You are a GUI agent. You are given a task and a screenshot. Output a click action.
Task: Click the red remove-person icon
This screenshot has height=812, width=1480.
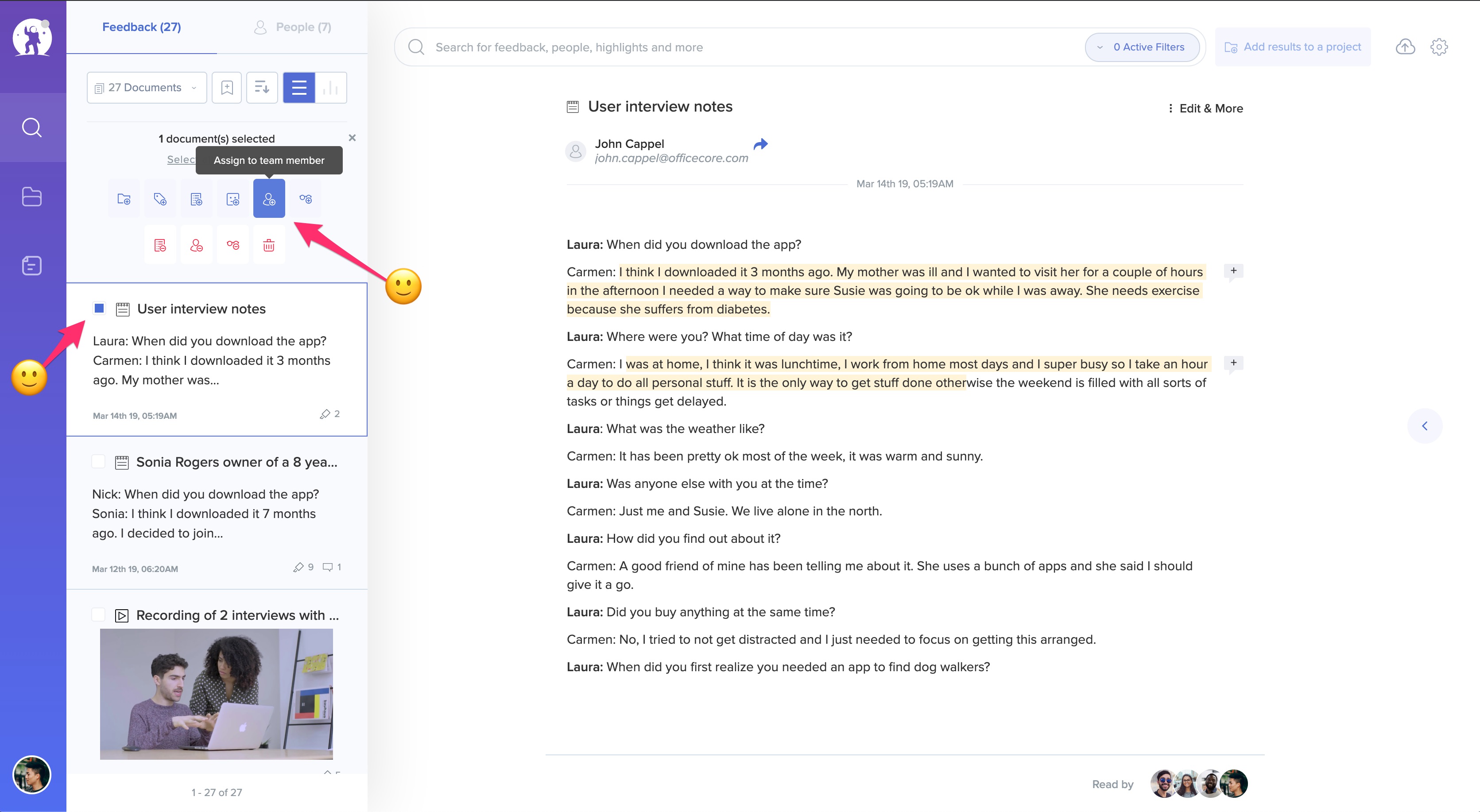click(197, 245)
